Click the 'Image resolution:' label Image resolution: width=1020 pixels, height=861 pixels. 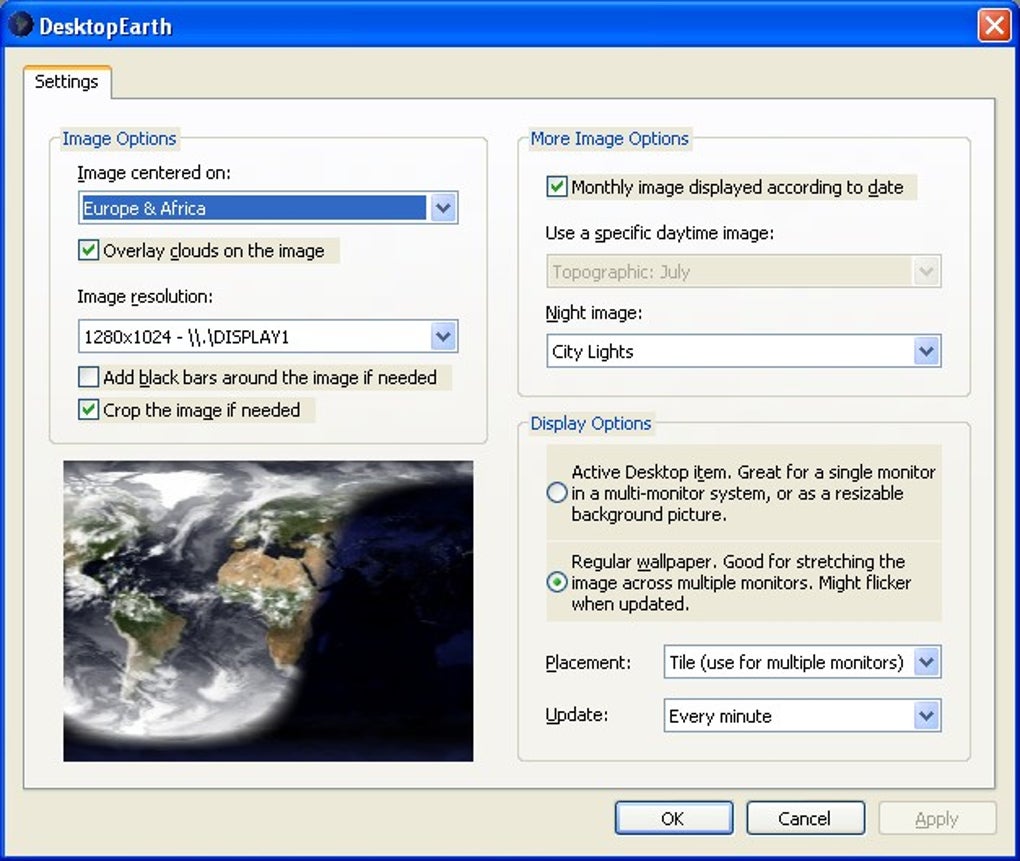(144, 297)
